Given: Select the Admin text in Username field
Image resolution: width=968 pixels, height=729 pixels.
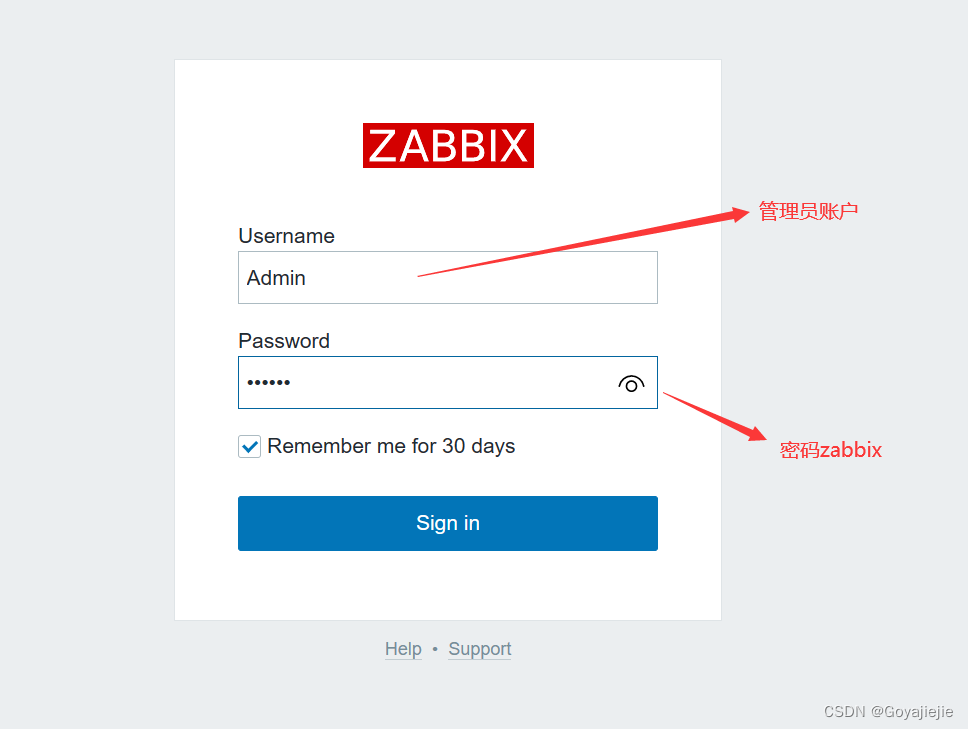Looking at the screenshot, I should pyautogui.click(x=275, y=278).
